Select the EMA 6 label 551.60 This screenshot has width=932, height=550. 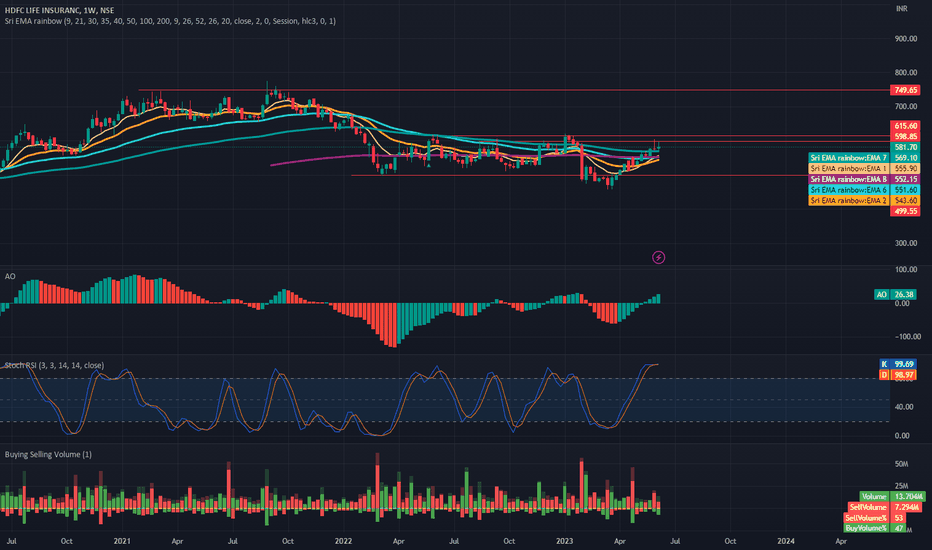tap(864, 190)
